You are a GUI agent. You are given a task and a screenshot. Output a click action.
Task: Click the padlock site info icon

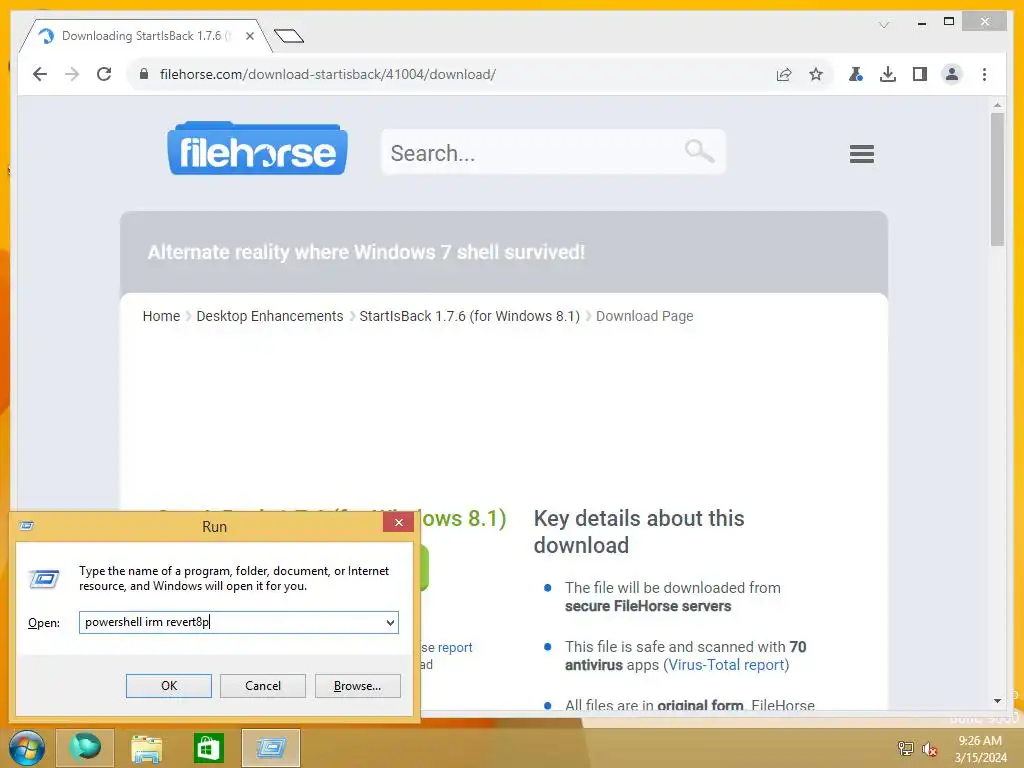(144, 74)
